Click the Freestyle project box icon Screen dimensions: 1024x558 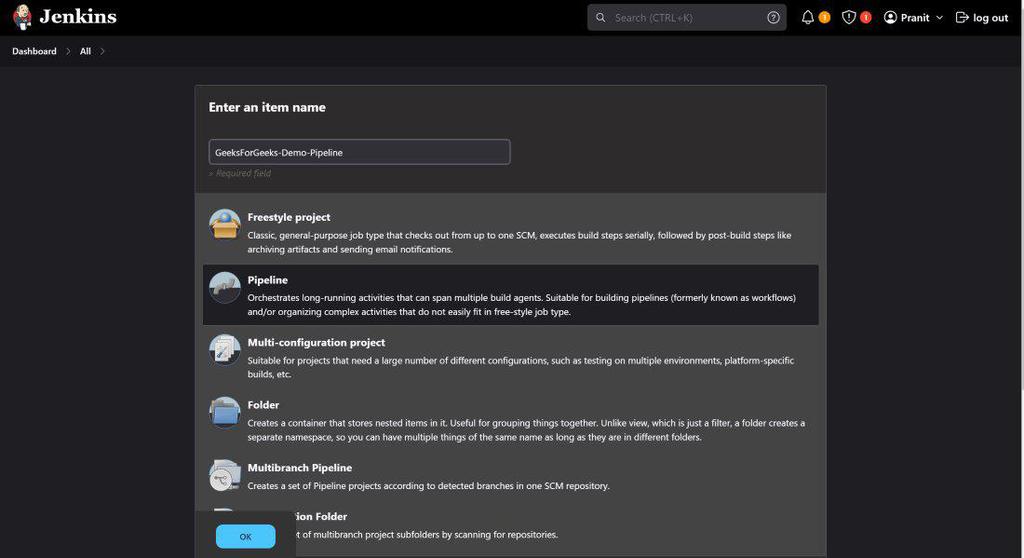225,224
